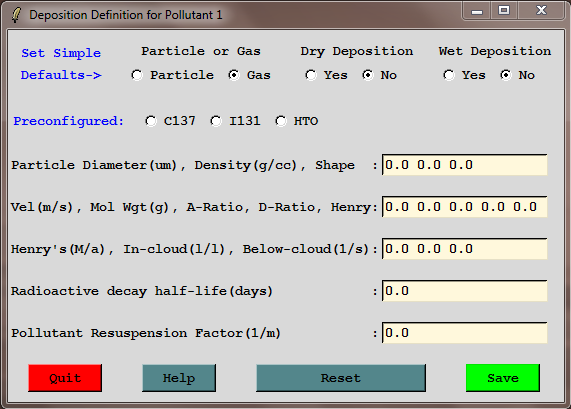Enable Wet Deposition Yes option
Screen dimensions: 571x409
click(x=449, y=75)
